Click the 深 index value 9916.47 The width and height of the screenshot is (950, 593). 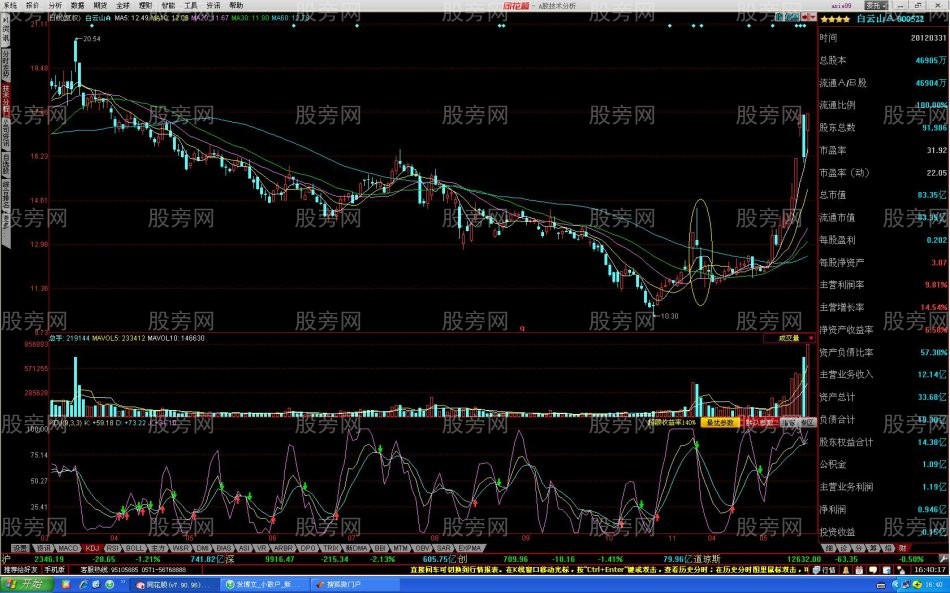(279, 559)
